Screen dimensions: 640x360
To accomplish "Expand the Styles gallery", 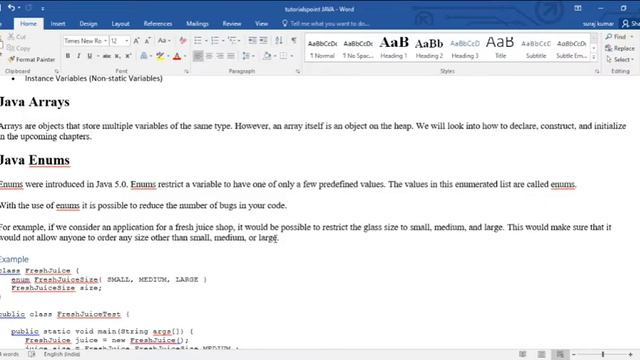I will (x=594, y=58).
